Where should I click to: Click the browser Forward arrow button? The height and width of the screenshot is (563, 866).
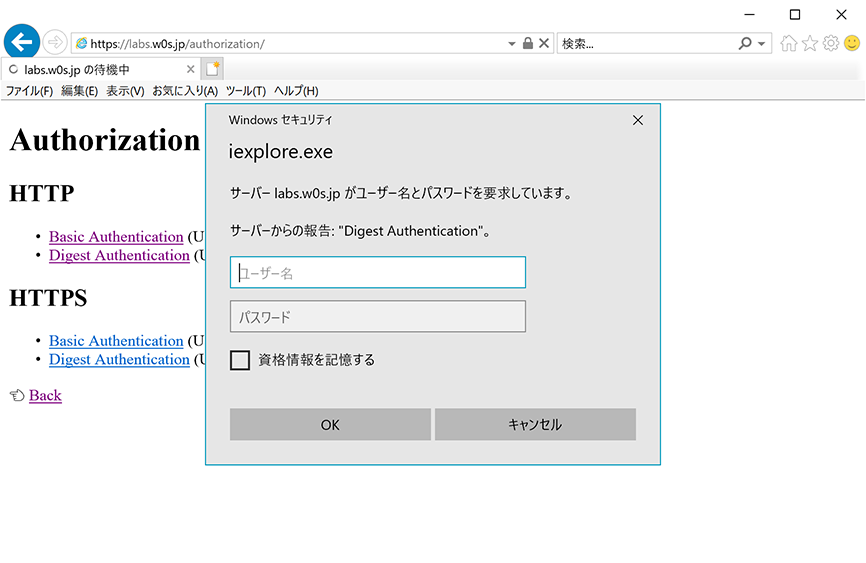(55, 44)
